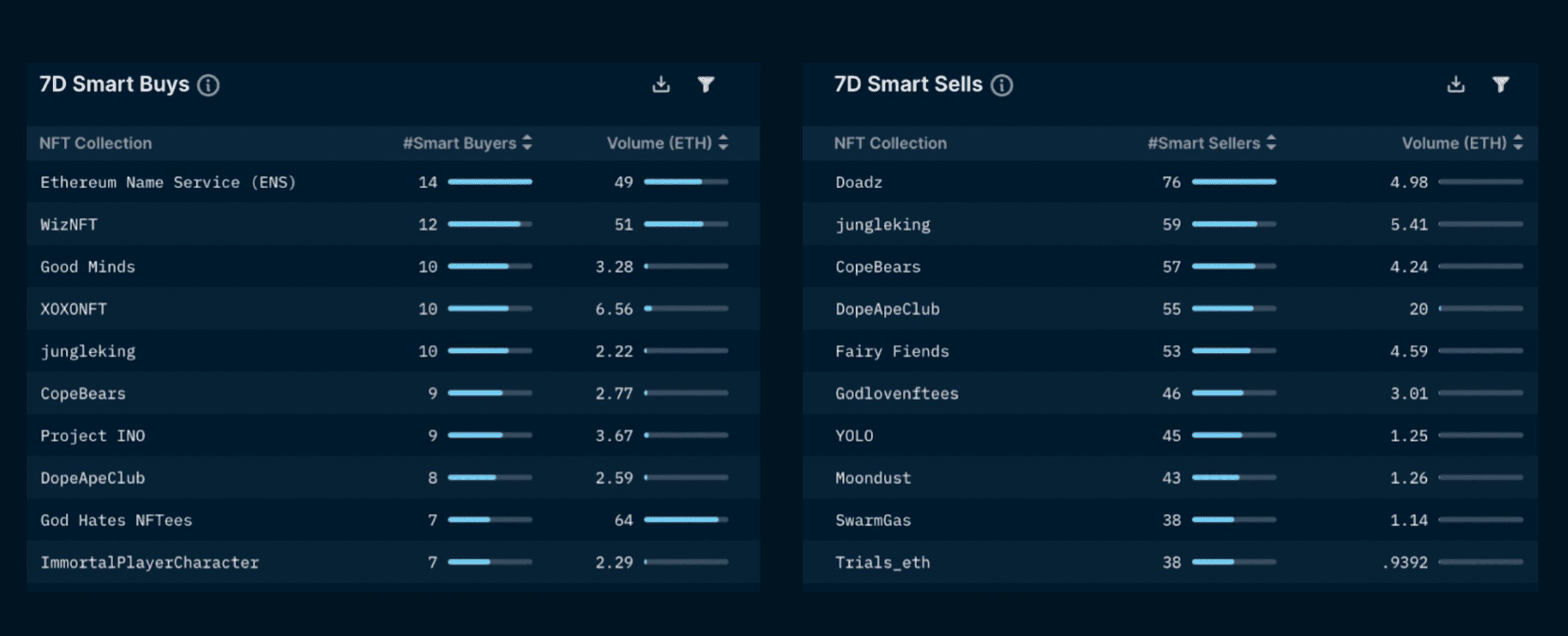Click WizNFT volume value 51
The width and height of the screenshot is (1568, 636).
pos(623,224)
